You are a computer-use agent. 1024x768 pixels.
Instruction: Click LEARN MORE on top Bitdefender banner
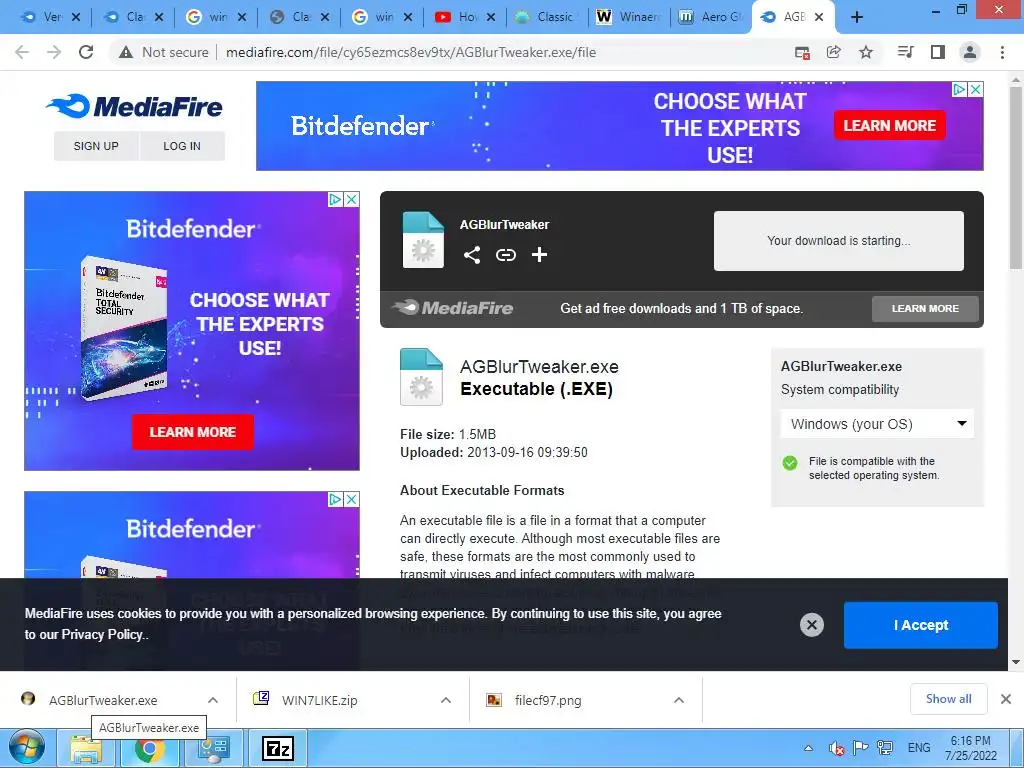[x=889, y=125]
